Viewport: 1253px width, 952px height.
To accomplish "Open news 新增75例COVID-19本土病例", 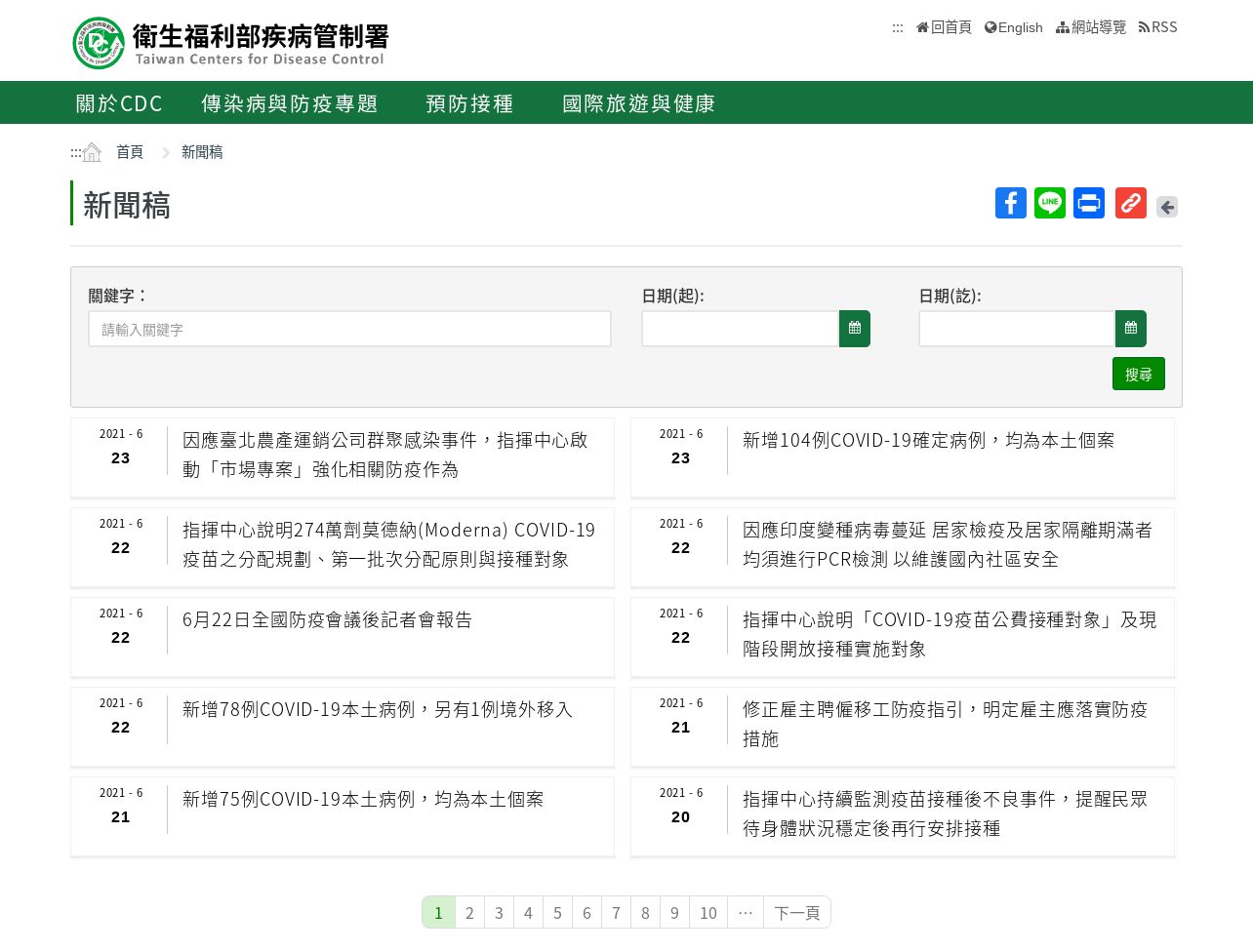I will click(x=363, y=800).
